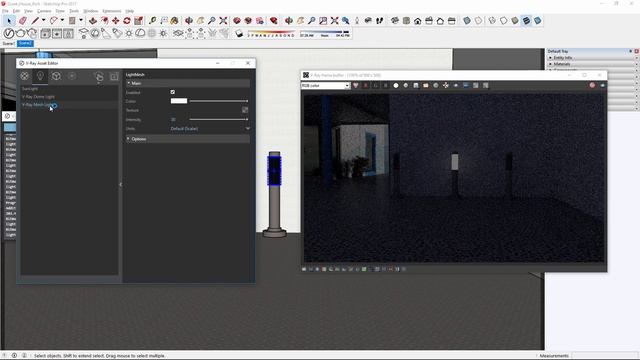This screenshot has height=360, width=640.
Task: Open Geometry tab in Asset Editor
Action: coord(56,76)
